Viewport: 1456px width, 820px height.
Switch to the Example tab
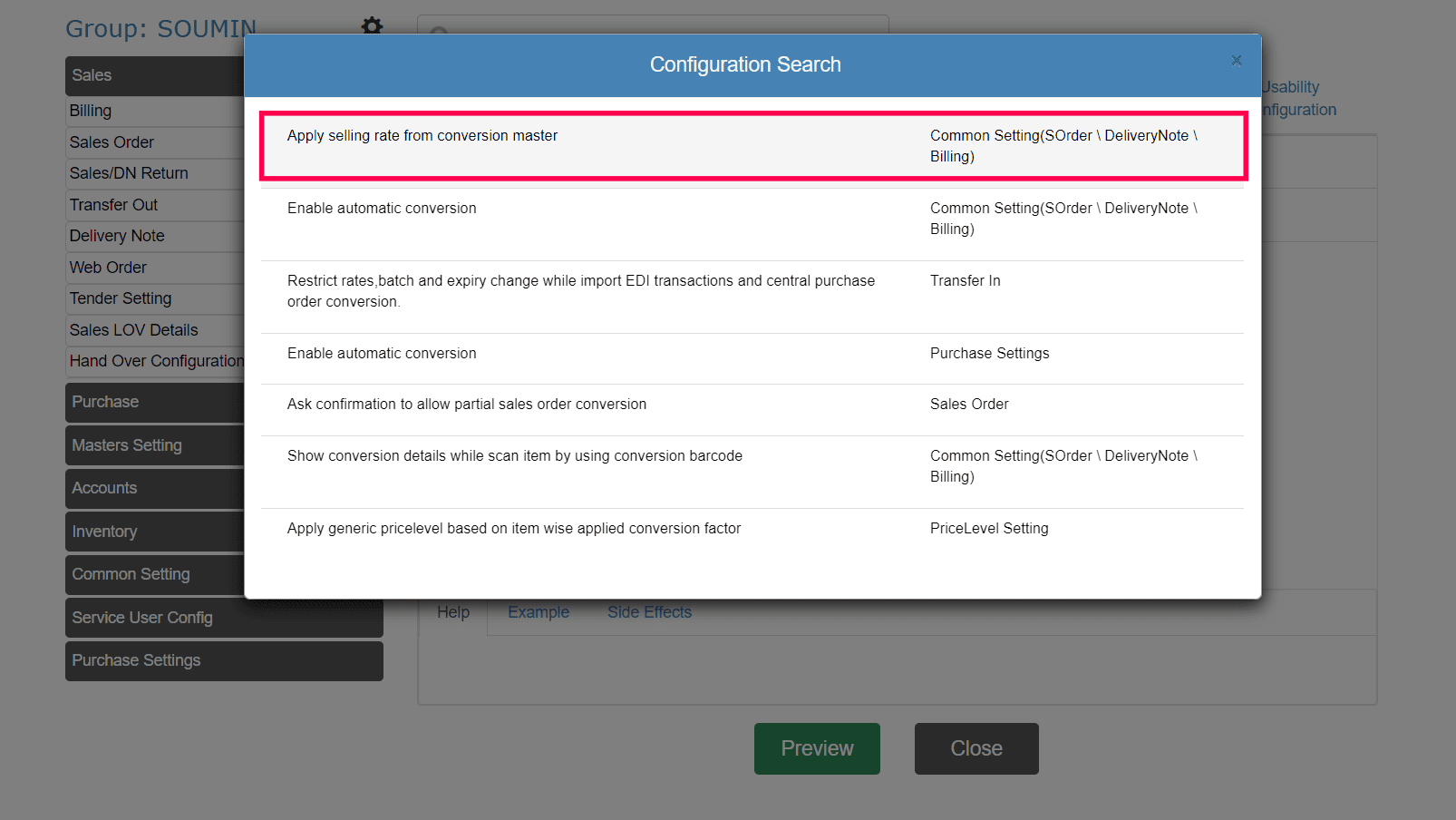click(539, 612)
